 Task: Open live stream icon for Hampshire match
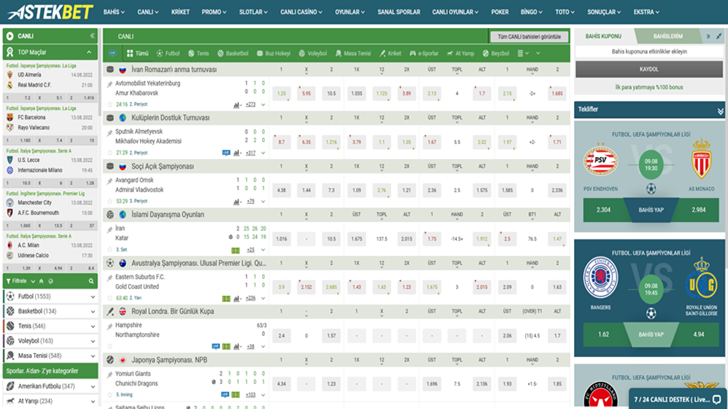point(215,346)
